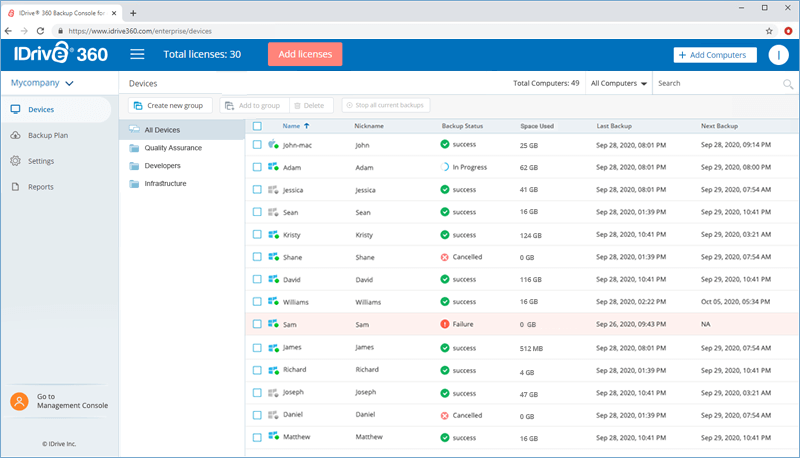Viewport: 800px width, 458px height.
Task: Click the IDrive 360 logo
Action: 61,53
